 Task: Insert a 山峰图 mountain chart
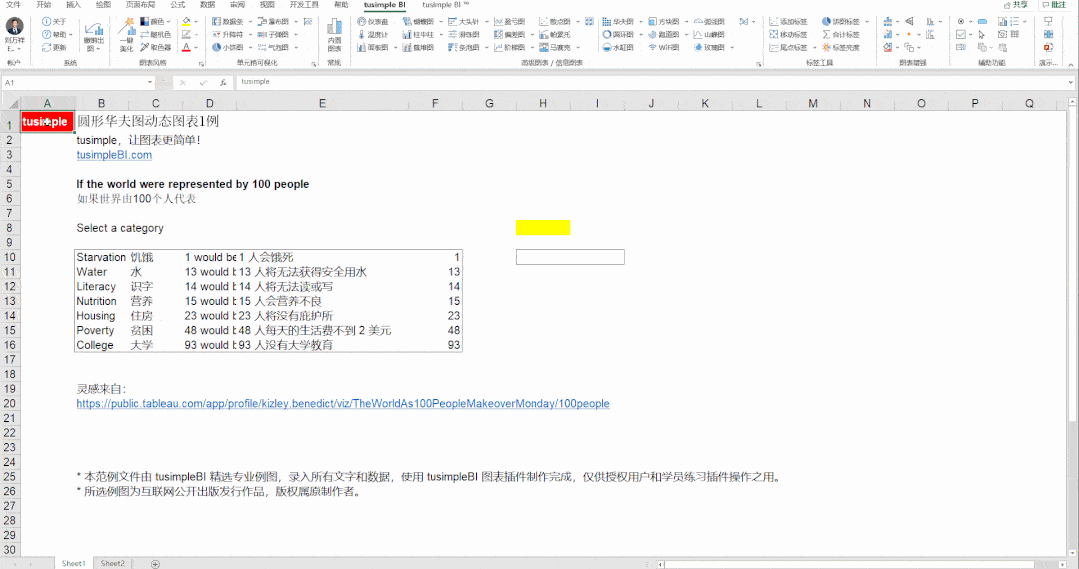709,34
